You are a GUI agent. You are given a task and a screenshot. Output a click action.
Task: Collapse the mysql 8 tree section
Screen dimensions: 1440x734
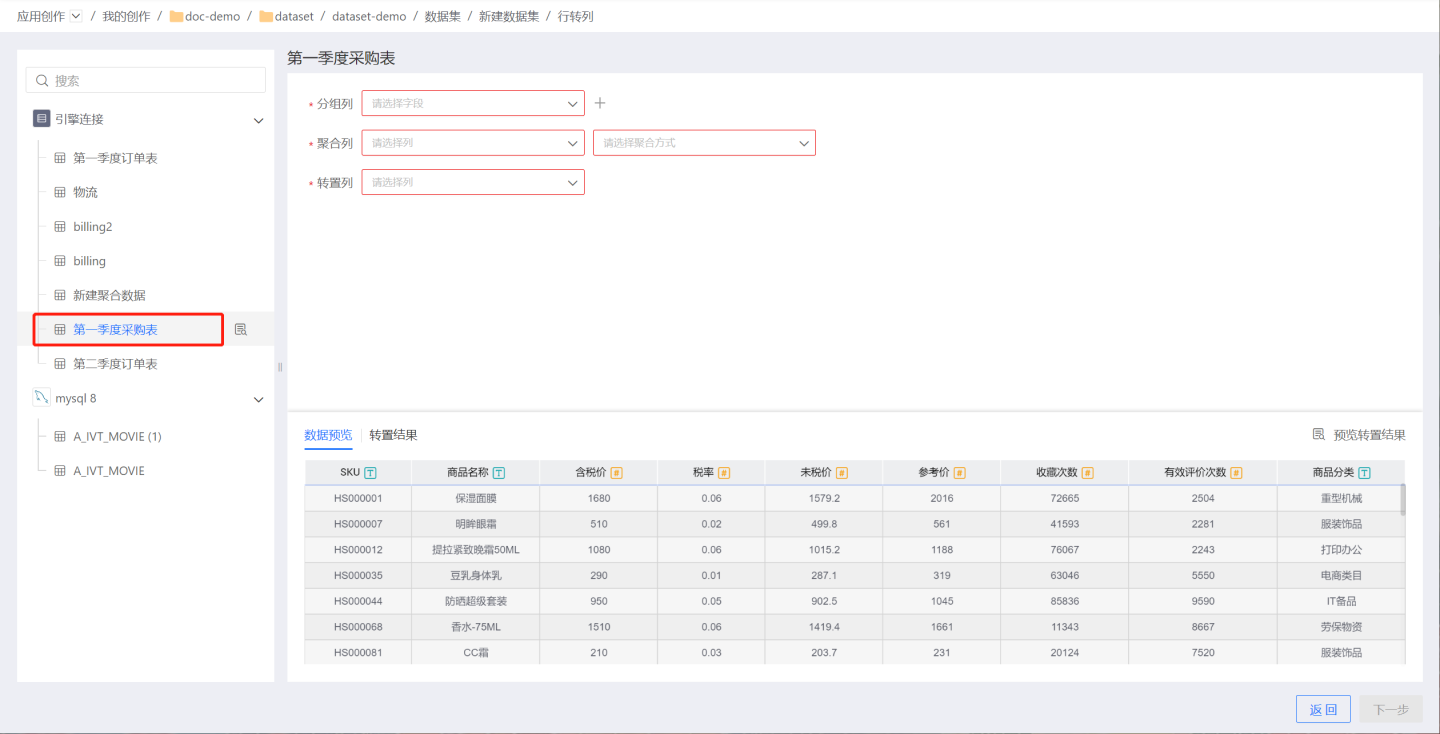tap(258, 399)
